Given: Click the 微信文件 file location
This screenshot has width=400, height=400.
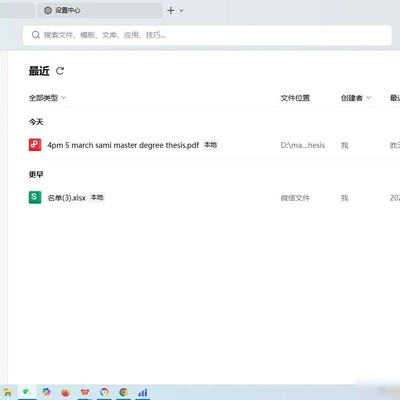Looking at the screenshot, I should point(295,198).
